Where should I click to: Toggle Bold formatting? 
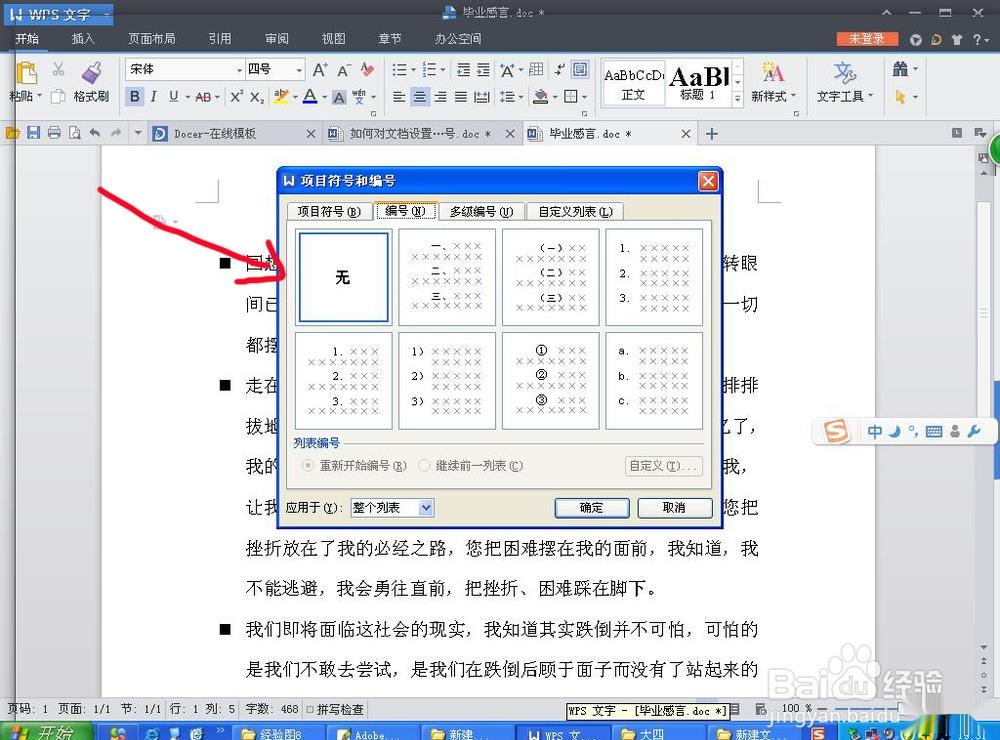point(135,96)
